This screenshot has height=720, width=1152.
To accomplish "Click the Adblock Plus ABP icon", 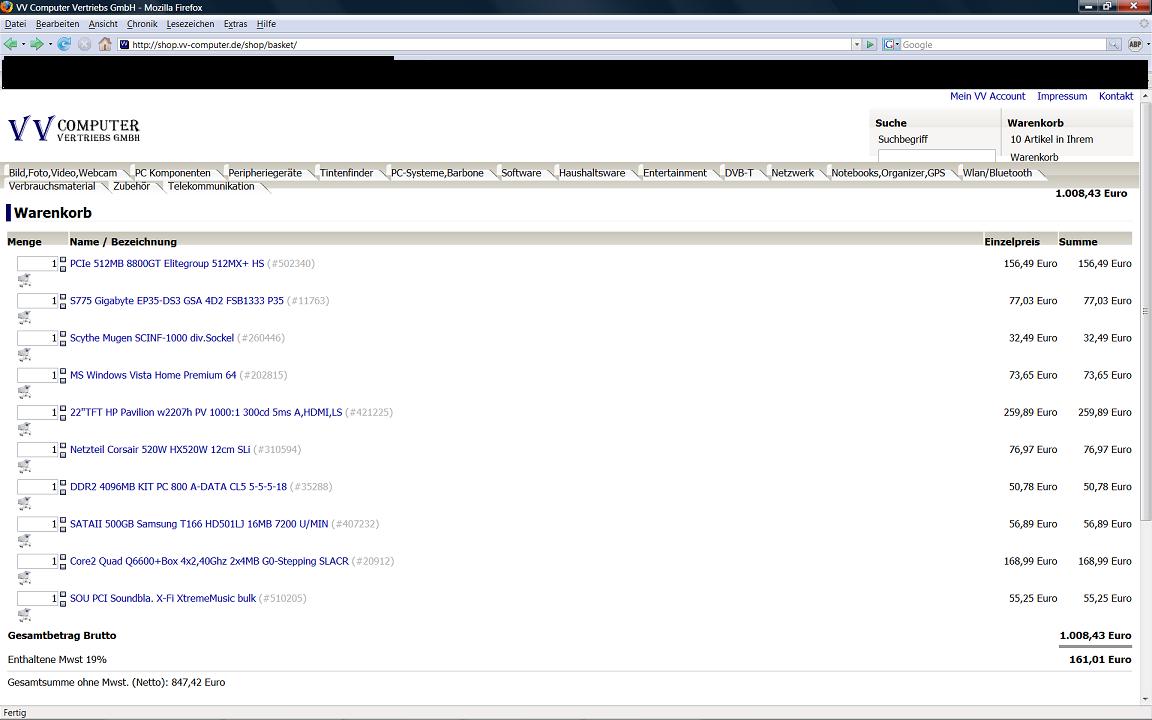I will [x=1135, y=44].
